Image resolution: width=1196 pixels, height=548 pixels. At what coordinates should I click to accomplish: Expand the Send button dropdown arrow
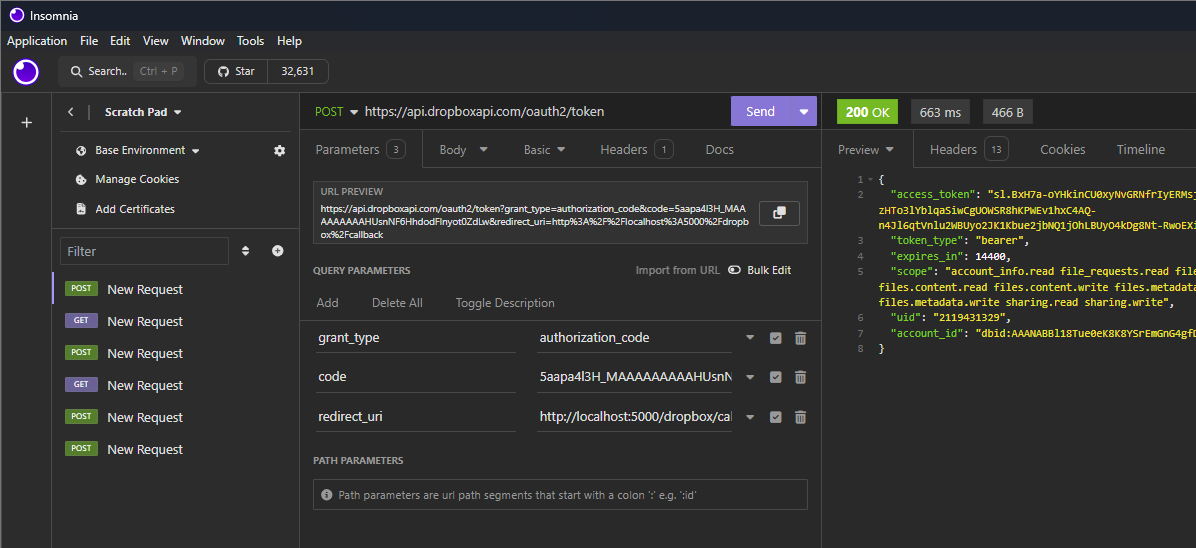[803, 112]
